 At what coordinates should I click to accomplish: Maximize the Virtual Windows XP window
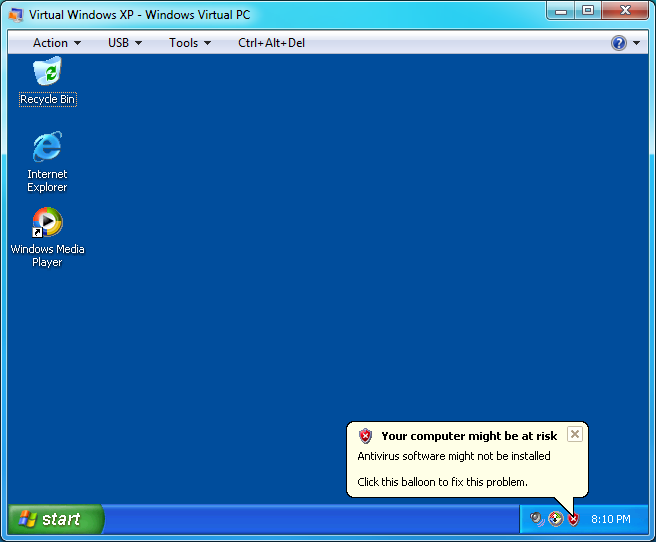(x=588, y=11)
